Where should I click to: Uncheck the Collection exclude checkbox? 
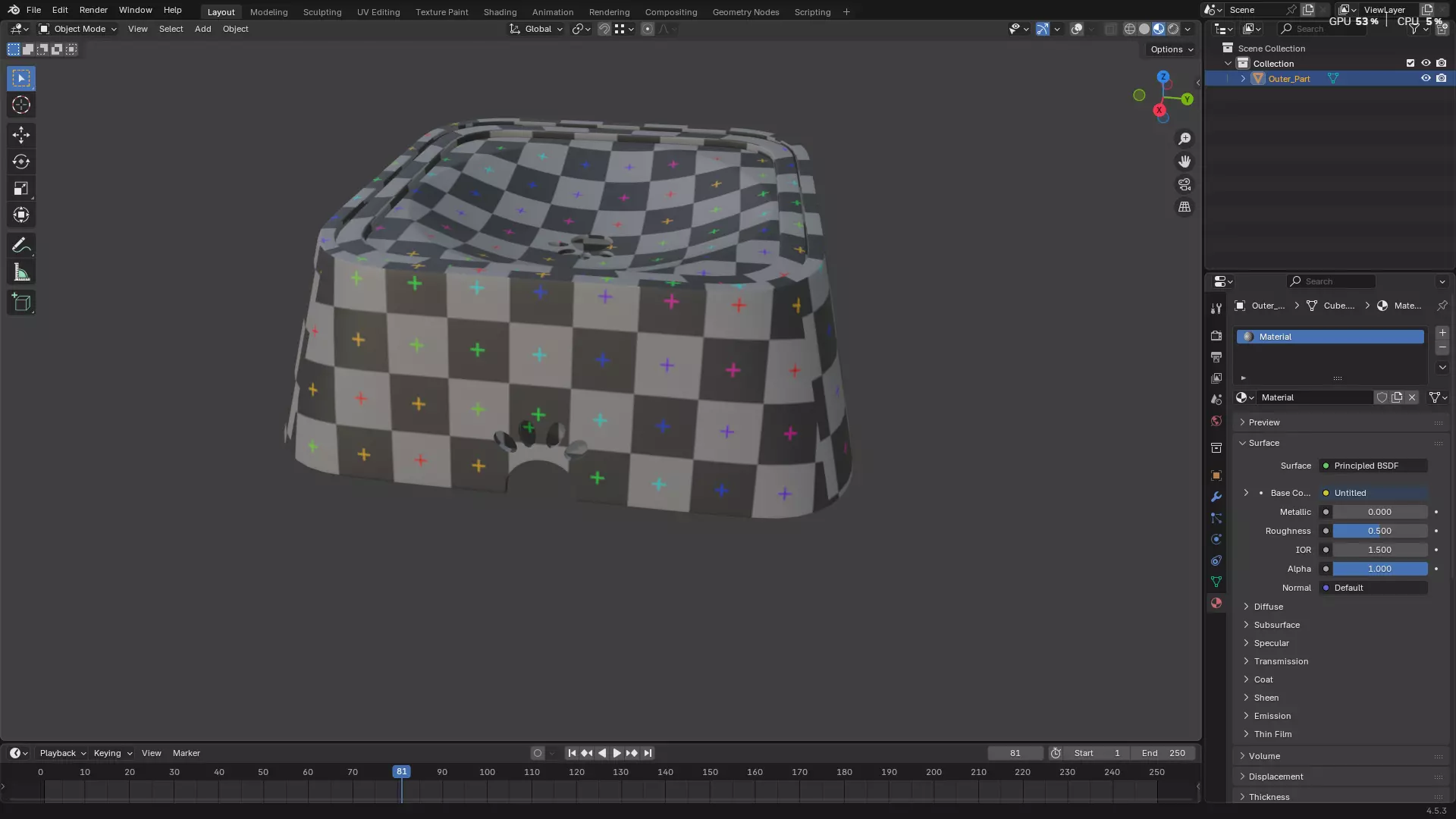coord(1410,63)
